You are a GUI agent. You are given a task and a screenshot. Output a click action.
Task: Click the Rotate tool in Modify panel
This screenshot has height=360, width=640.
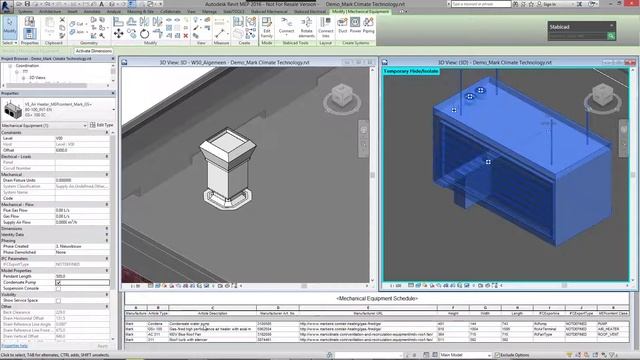pyautogui.click(x=144, y=34)
